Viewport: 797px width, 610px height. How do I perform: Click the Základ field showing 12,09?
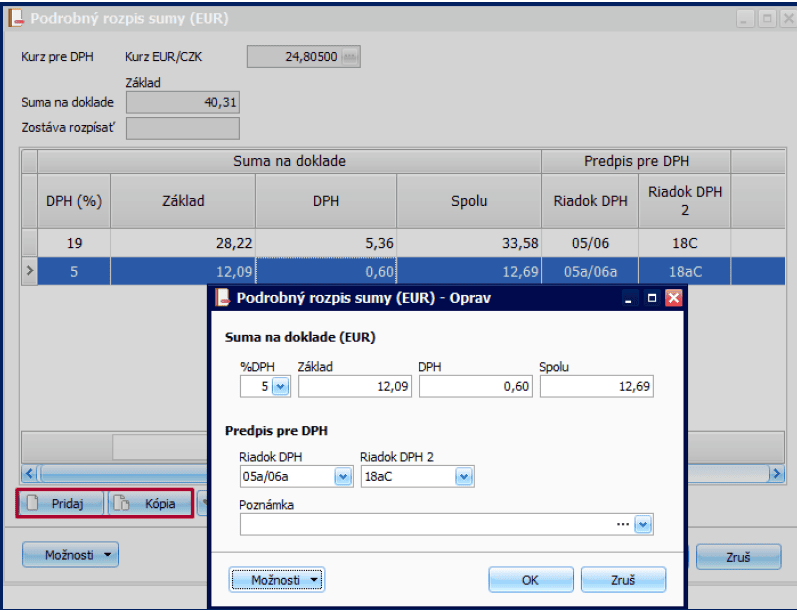click(x=355, y=387)
